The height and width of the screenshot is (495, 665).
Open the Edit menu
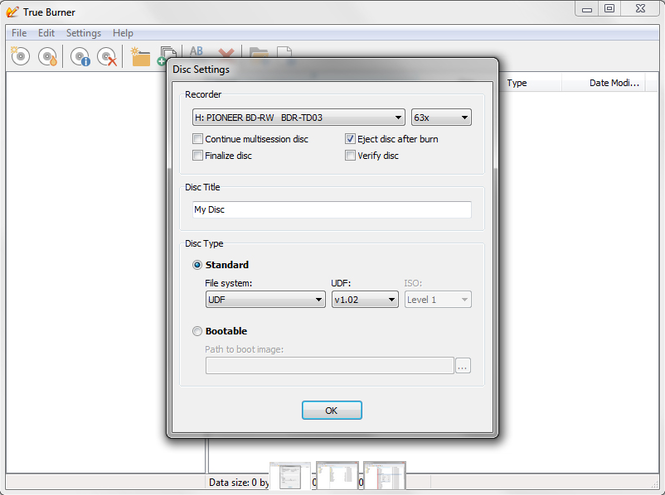pyautogui.click(x=46, y=33)
